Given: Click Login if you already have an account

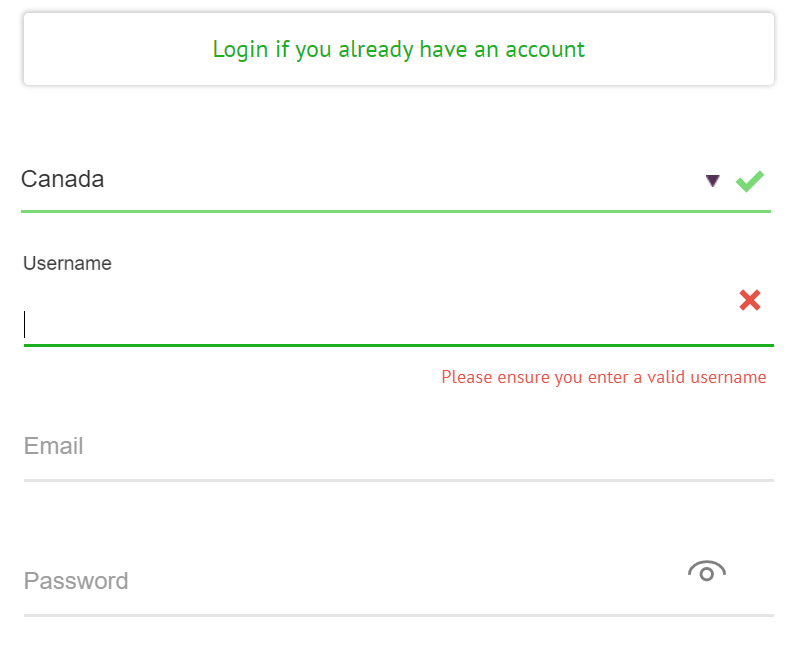Looking at the screenshot, I should coord(399,49).
